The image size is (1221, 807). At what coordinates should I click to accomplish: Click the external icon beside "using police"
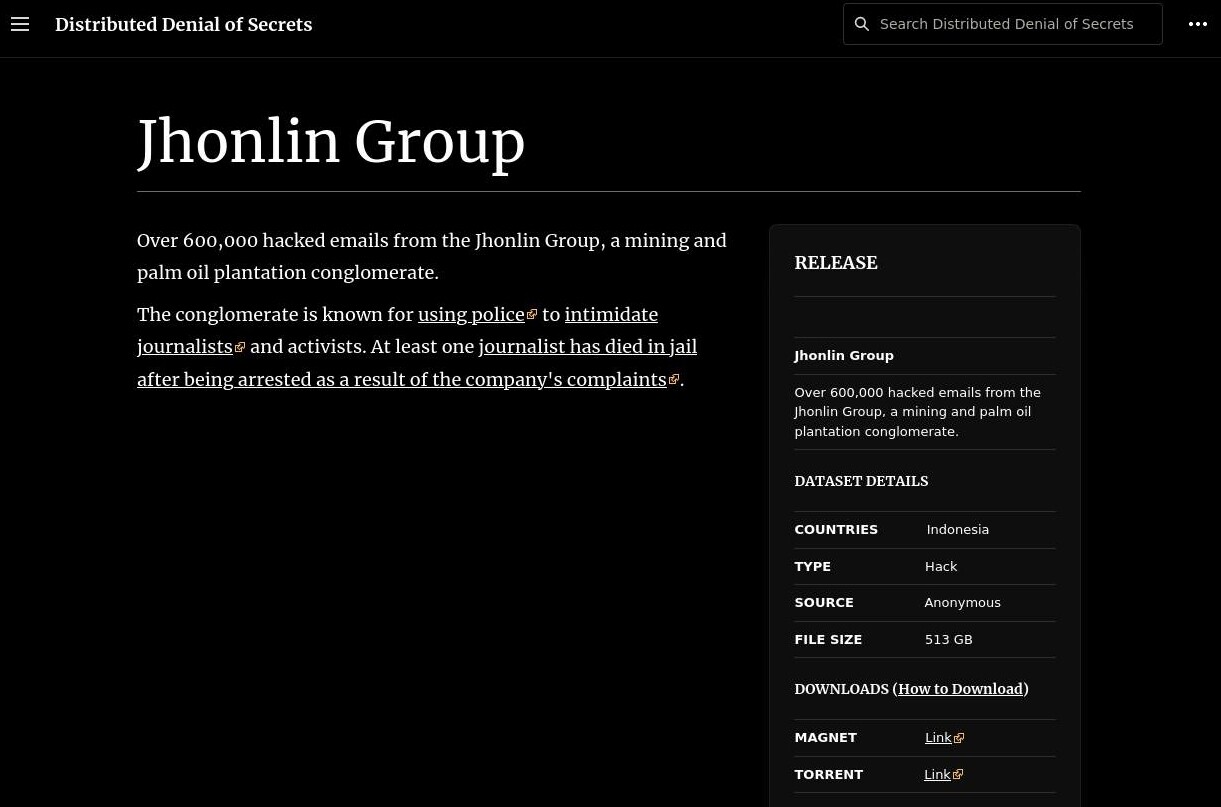(x=532, y=315)
